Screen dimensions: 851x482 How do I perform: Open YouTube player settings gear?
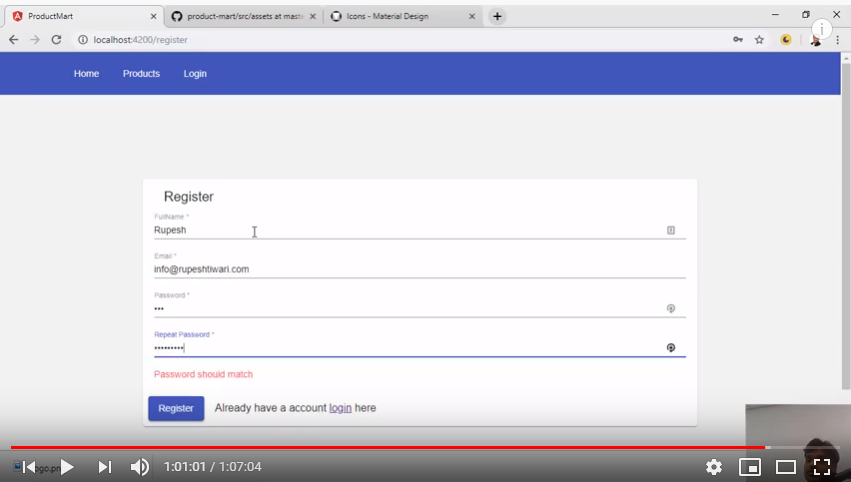click(x=713, y=467)
